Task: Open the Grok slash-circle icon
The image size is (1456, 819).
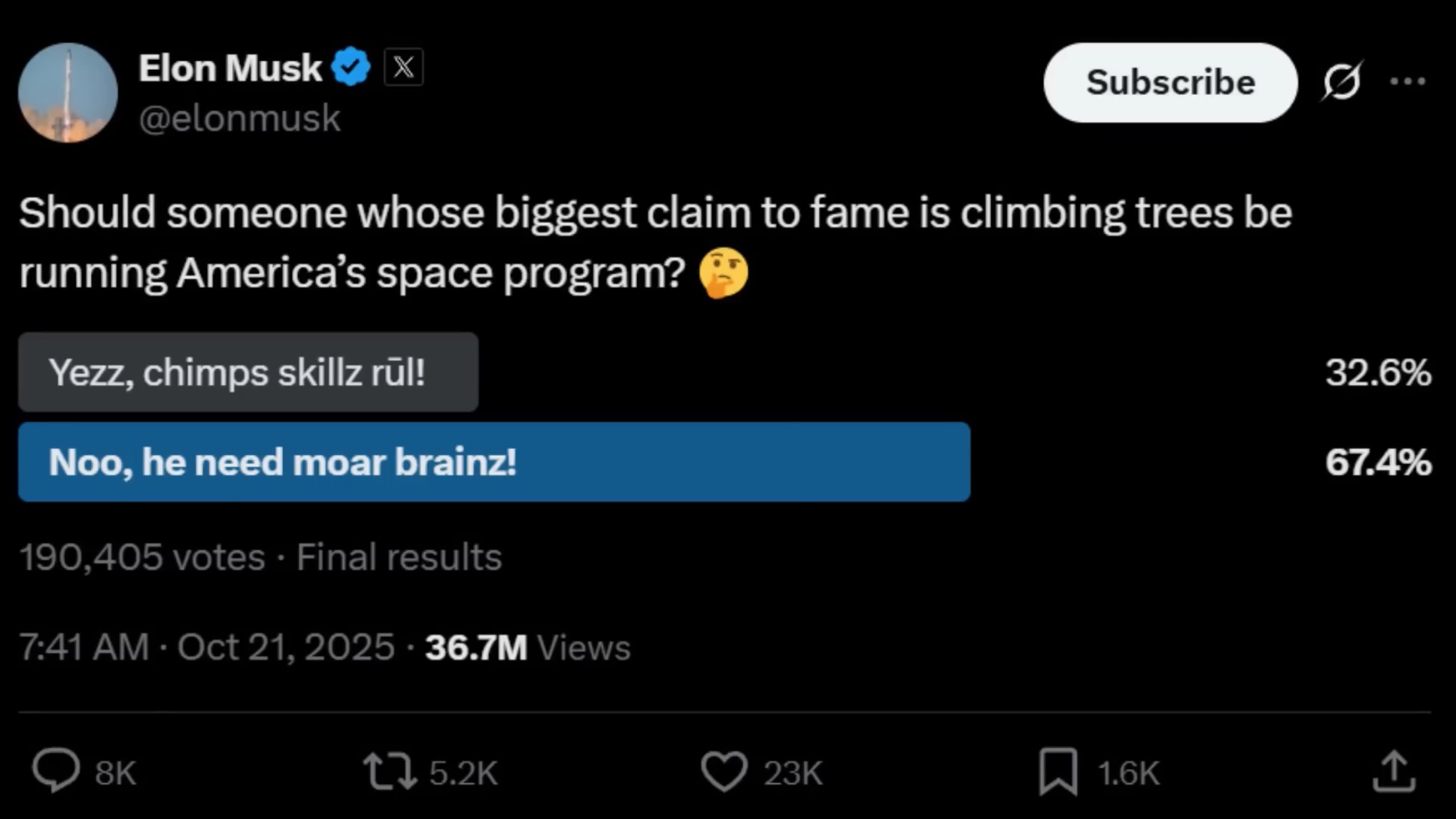Action: (x=1341, y=82)
